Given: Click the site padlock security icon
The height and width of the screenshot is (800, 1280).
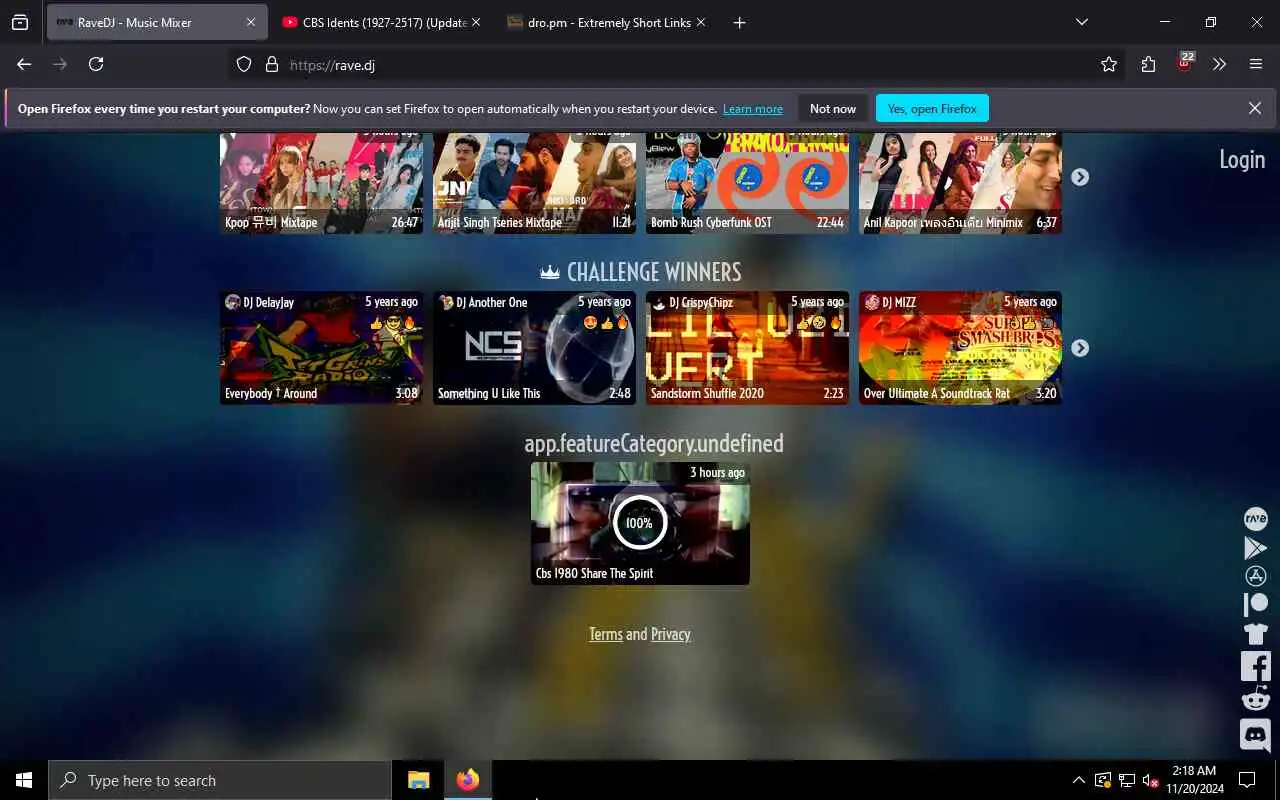Looking at the screenshot, I should click(x=271, y=64).
